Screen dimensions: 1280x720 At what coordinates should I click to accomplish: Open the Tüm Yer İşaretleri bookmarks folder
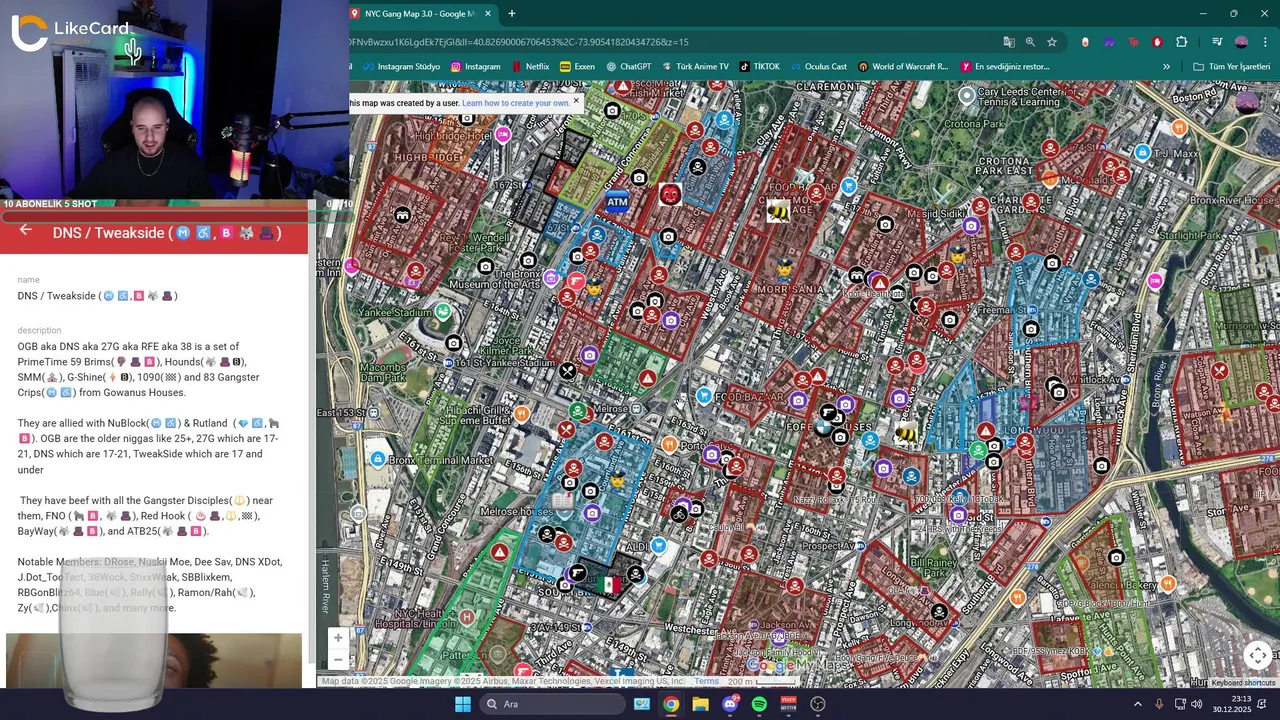(1231, 67)
